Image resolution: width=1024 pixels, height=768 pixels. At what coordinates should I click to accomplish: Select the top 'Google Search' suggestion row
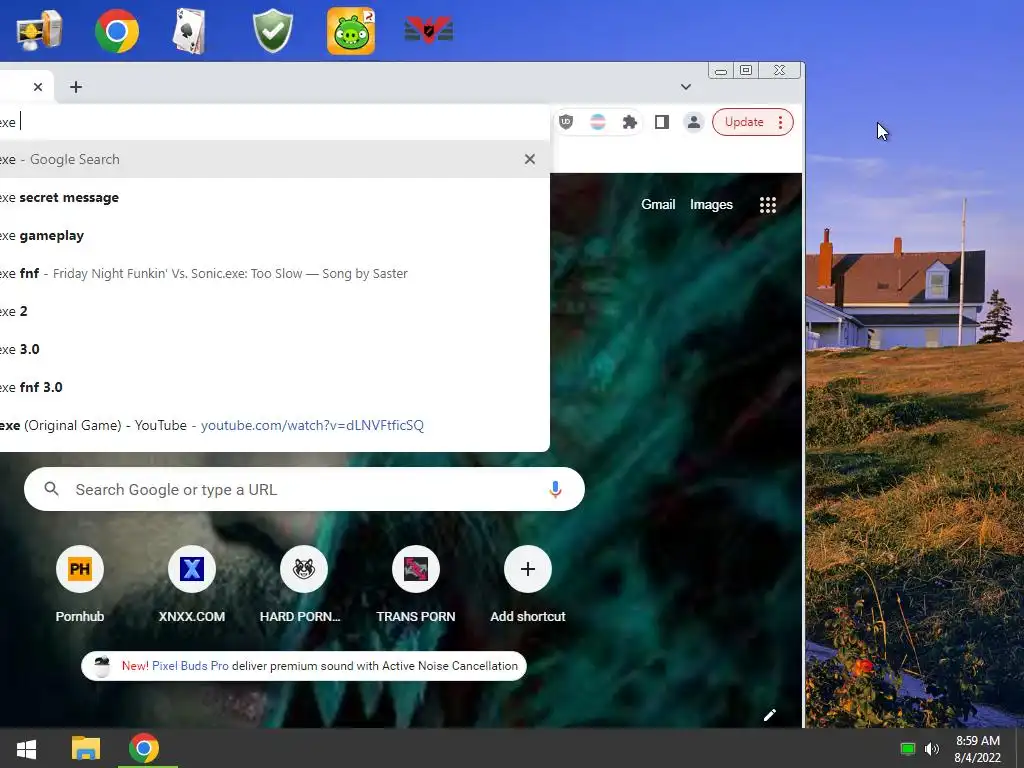point(274,159)
